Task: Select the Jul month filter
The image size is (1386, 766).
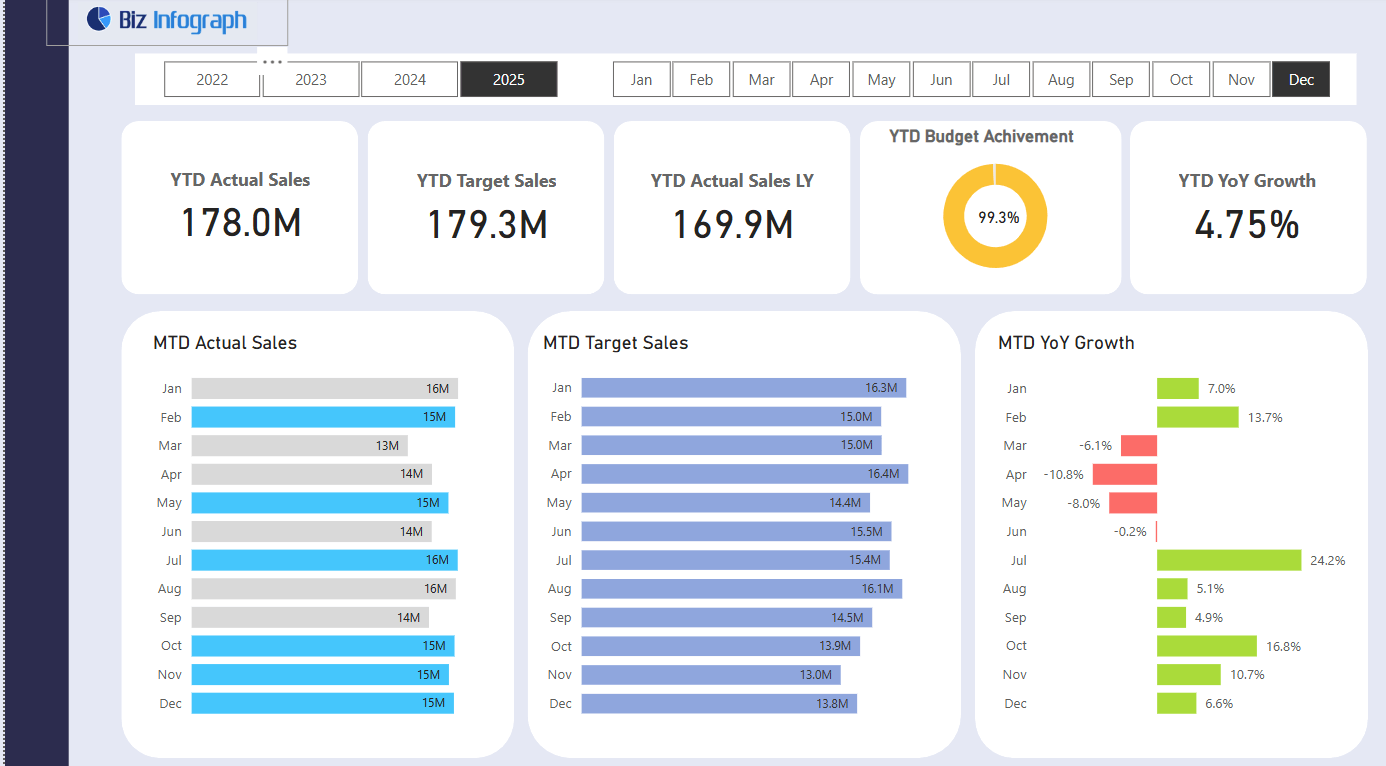Action: pyautogui.click(x=1001, y=79)
